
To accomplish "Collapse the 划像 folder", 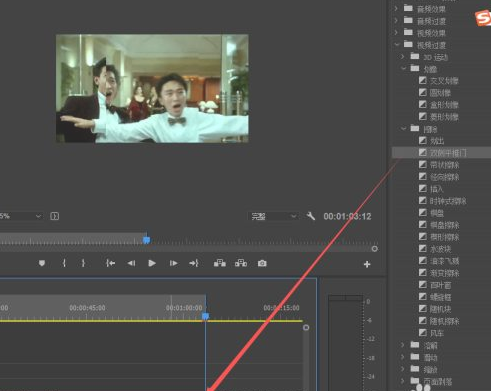I will tap(403, 68).
